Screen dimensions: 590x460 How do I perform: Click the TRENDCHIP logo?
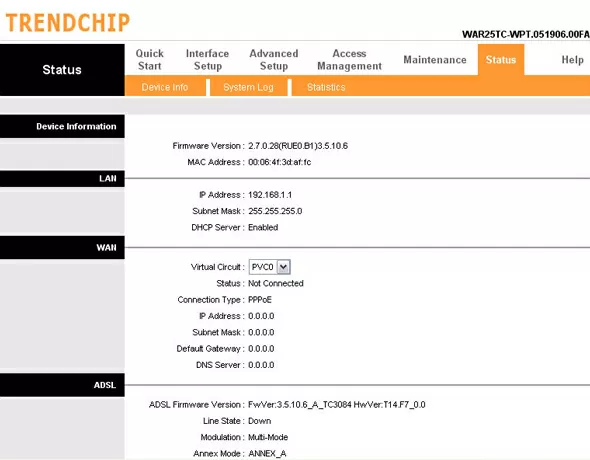(68, 23)
